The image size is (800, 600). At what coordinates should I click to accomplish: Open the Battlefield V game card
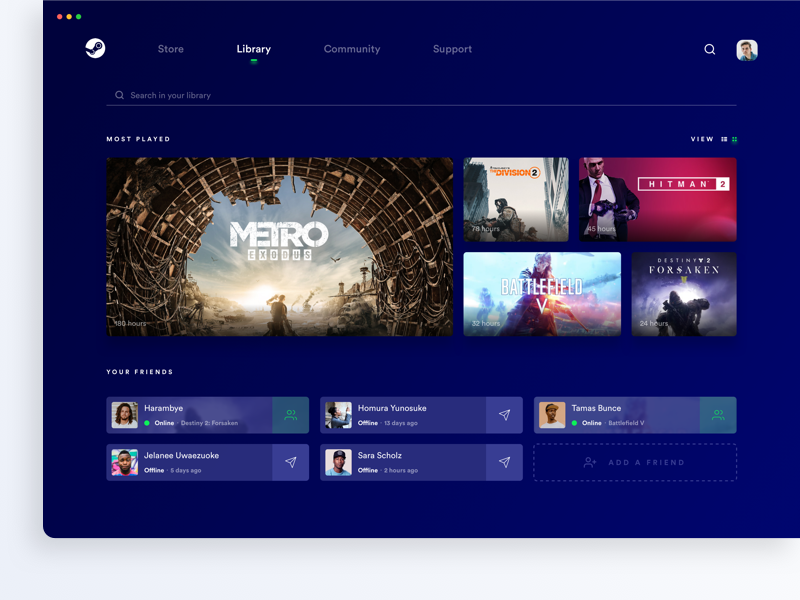point(542,294)
